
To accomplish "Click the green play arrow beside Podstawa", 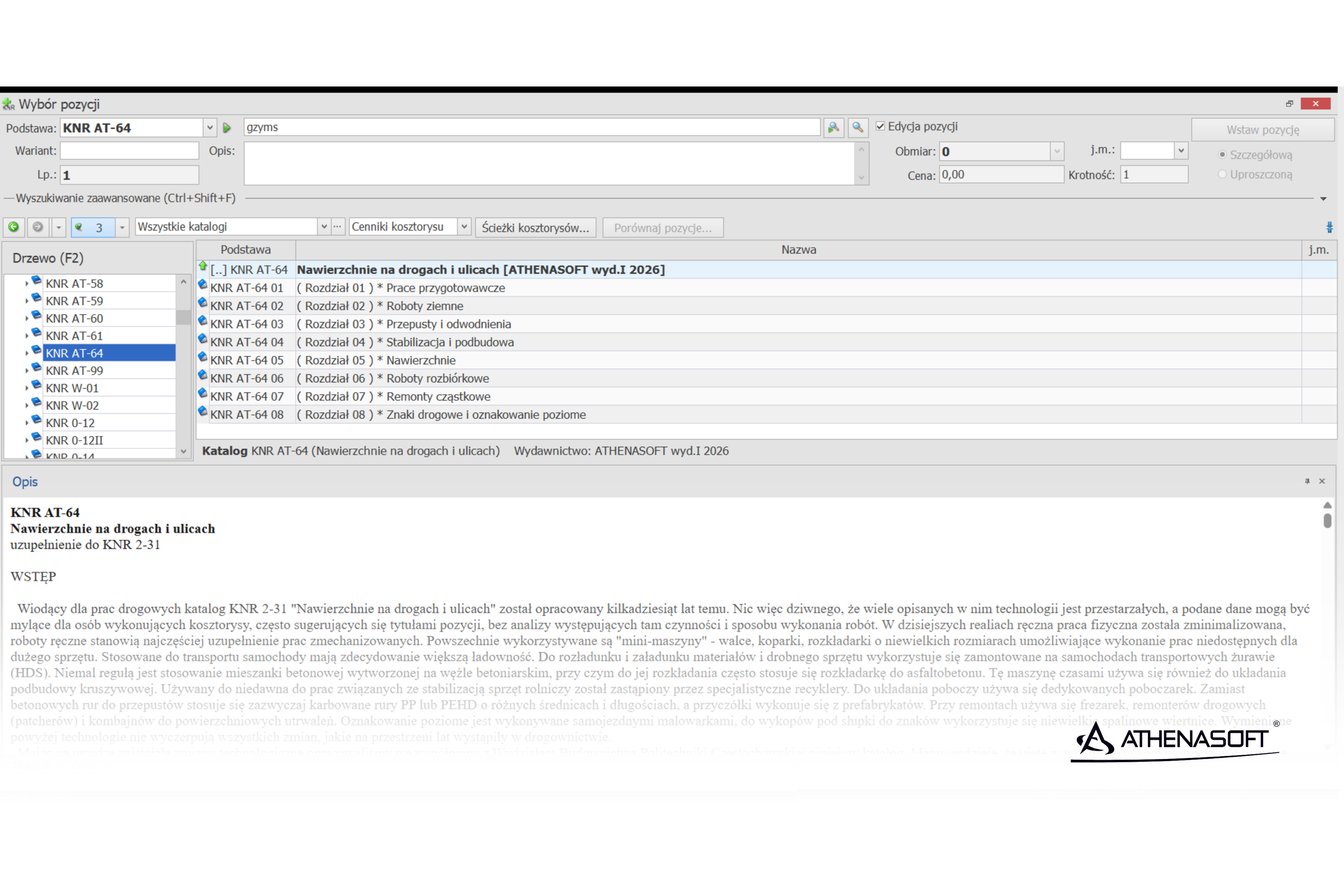I will [227, 128].
